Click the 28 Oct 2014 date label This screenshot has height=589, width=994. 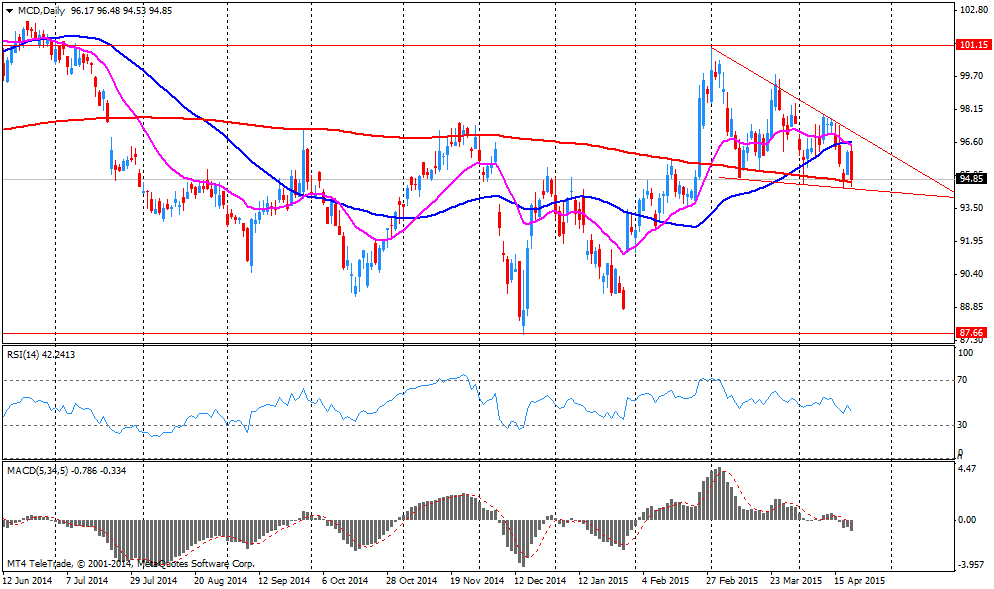[x=411, y=580]
